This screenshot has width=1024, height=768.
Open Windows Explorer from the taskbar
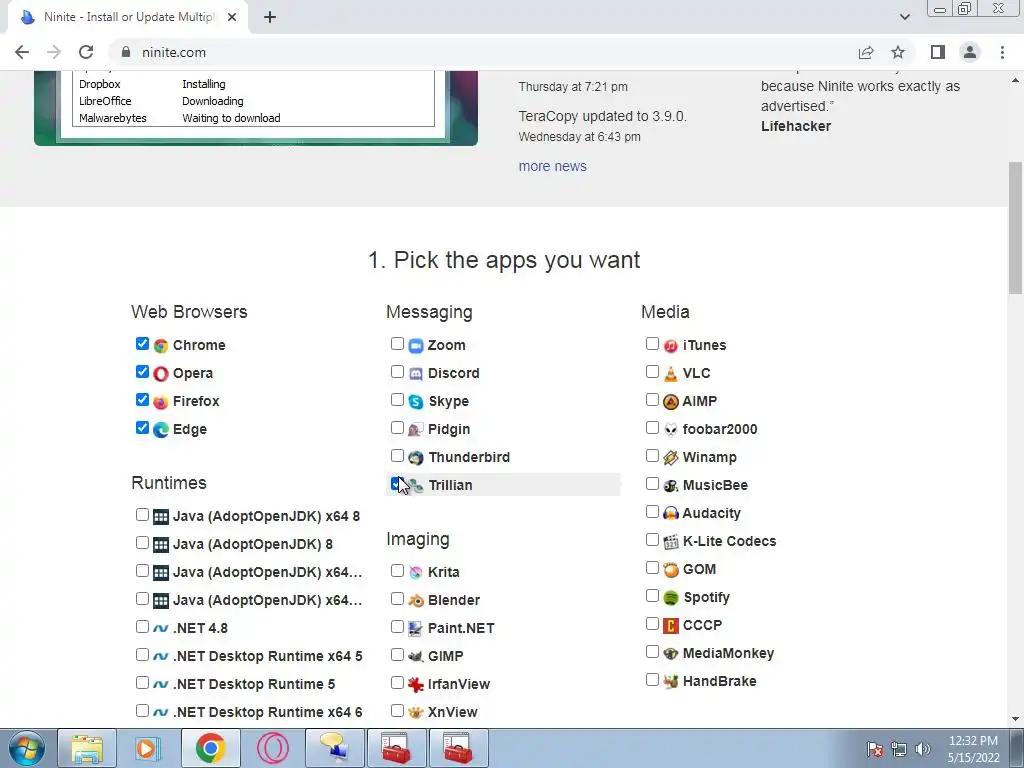[x=87, y=748]
